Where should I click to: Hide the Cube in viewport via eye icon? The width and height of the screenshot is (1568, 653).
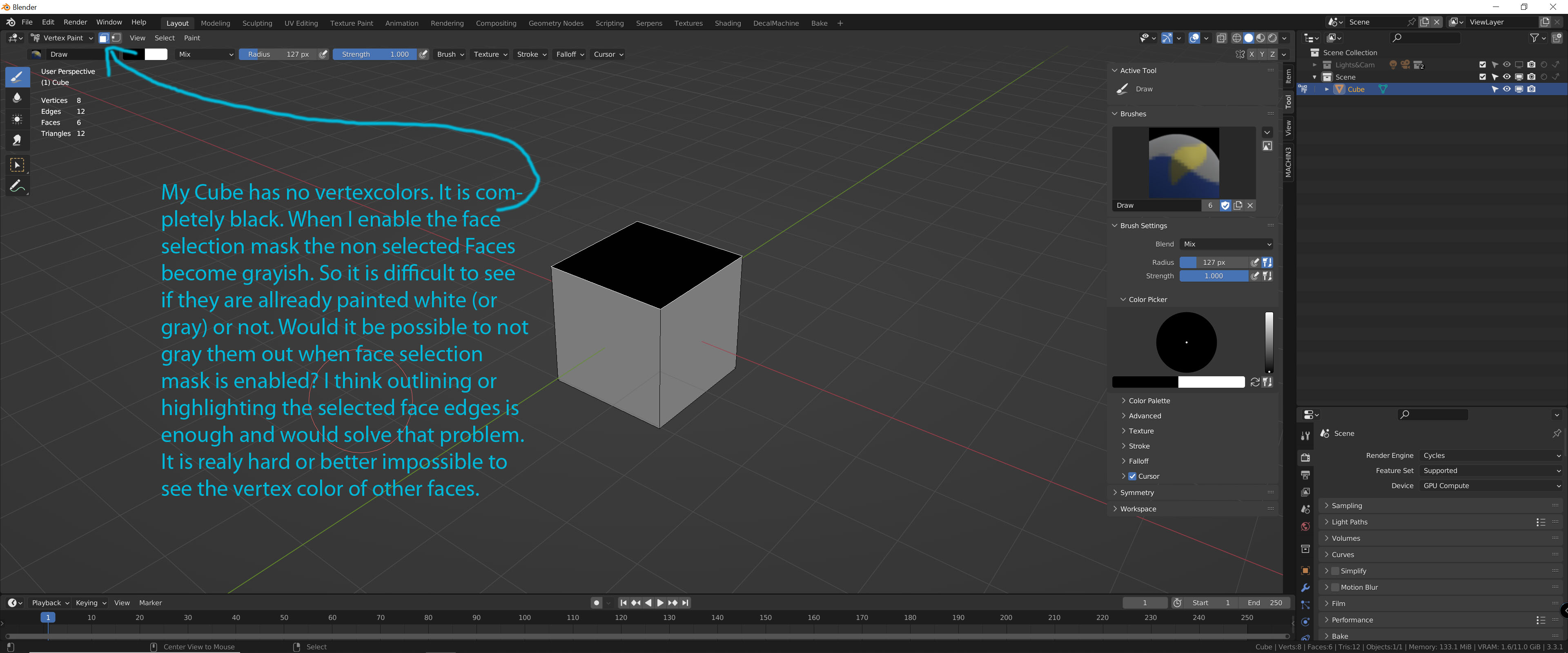point(1506,89)
